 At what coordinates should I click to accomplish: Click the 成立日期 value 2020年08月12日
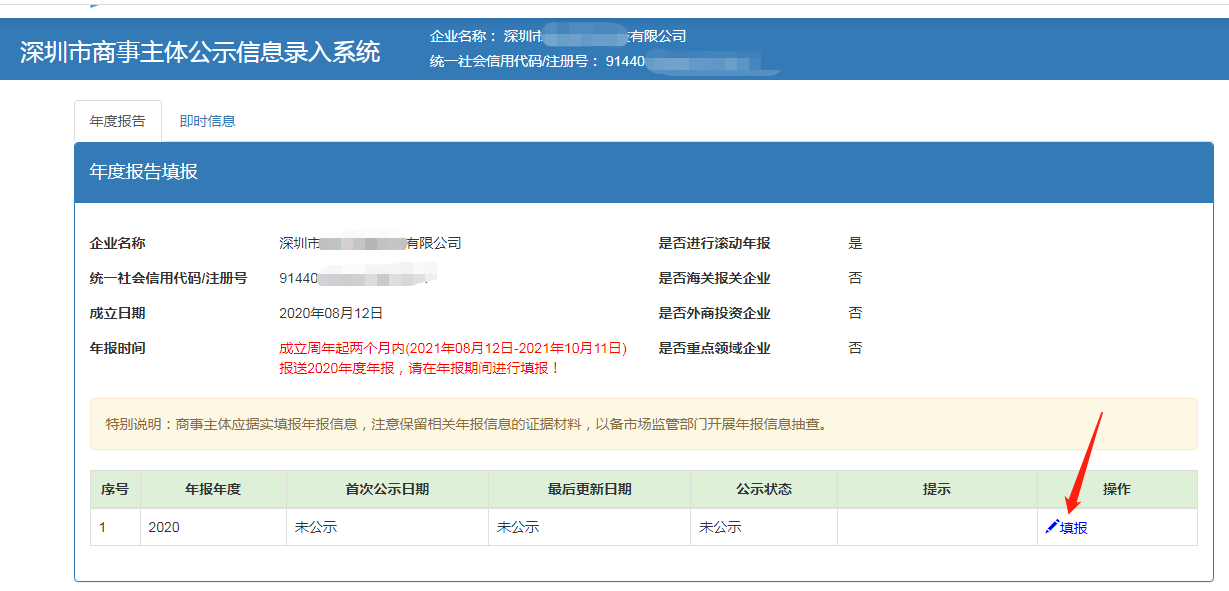[331, 313]
